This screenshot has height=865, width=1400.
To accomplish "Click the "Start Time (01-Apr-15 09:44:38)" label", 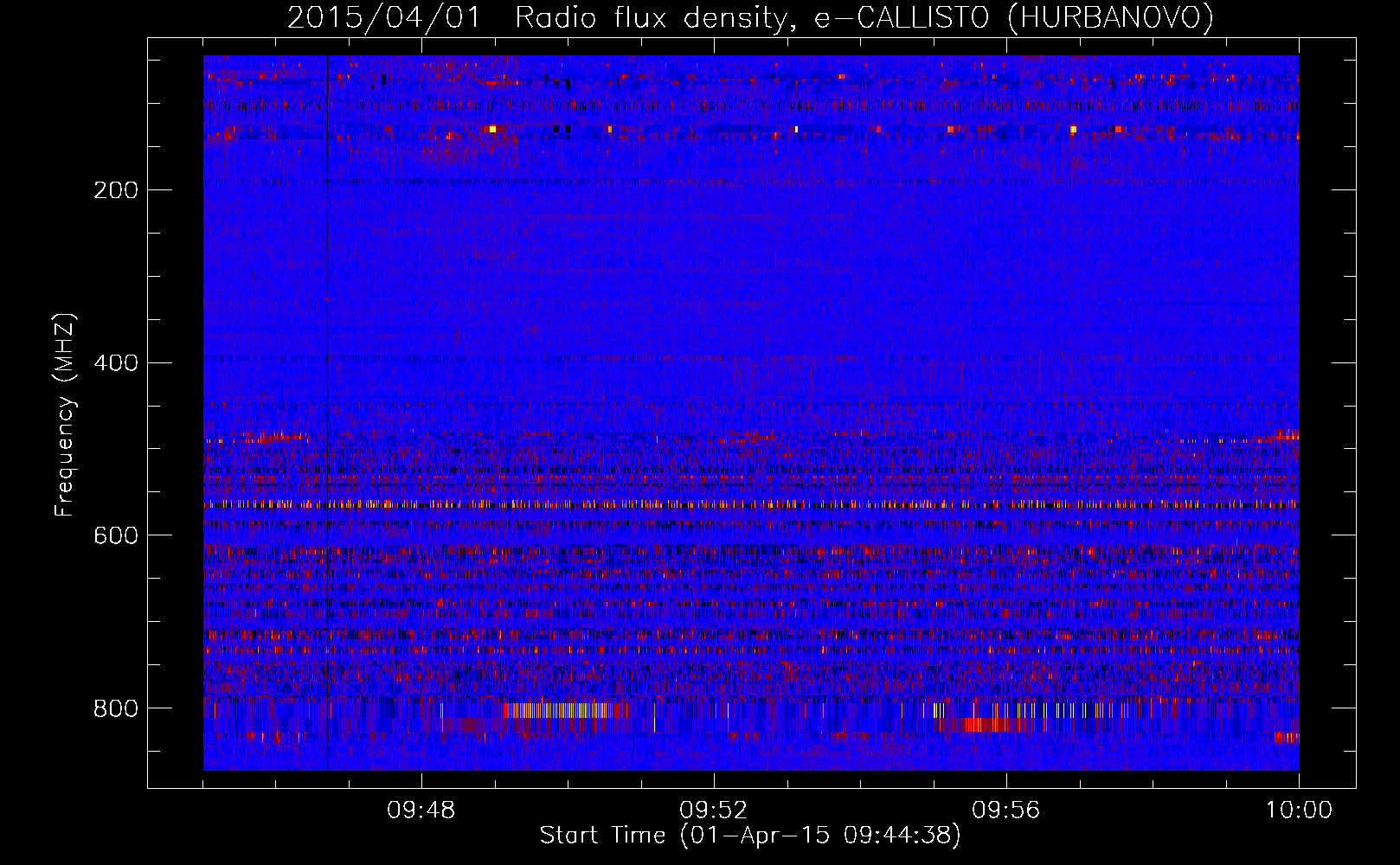I will click(x=750, y=836).
